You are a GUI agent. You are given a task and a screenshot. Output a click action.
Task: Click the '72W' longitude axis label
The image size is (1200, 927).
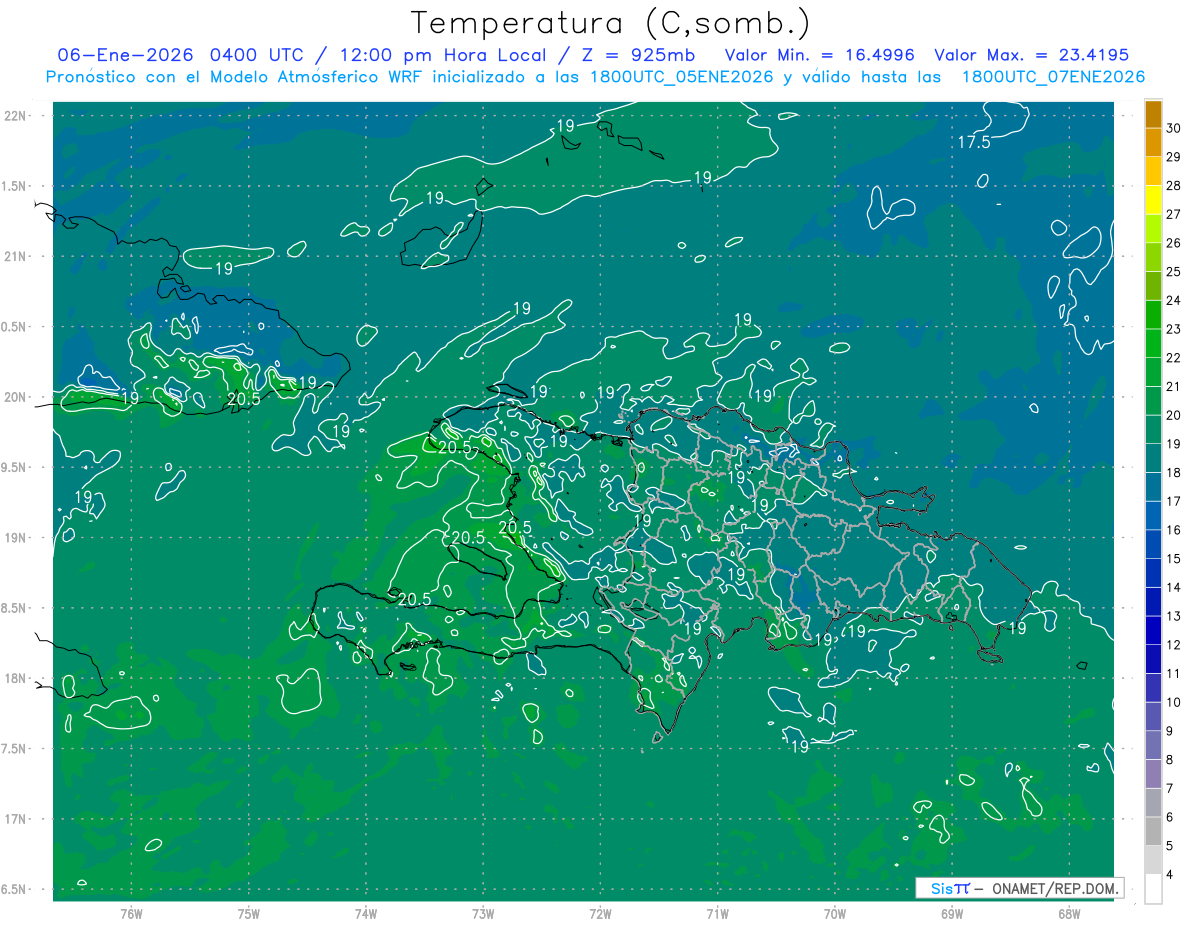(x=600, y=913)
